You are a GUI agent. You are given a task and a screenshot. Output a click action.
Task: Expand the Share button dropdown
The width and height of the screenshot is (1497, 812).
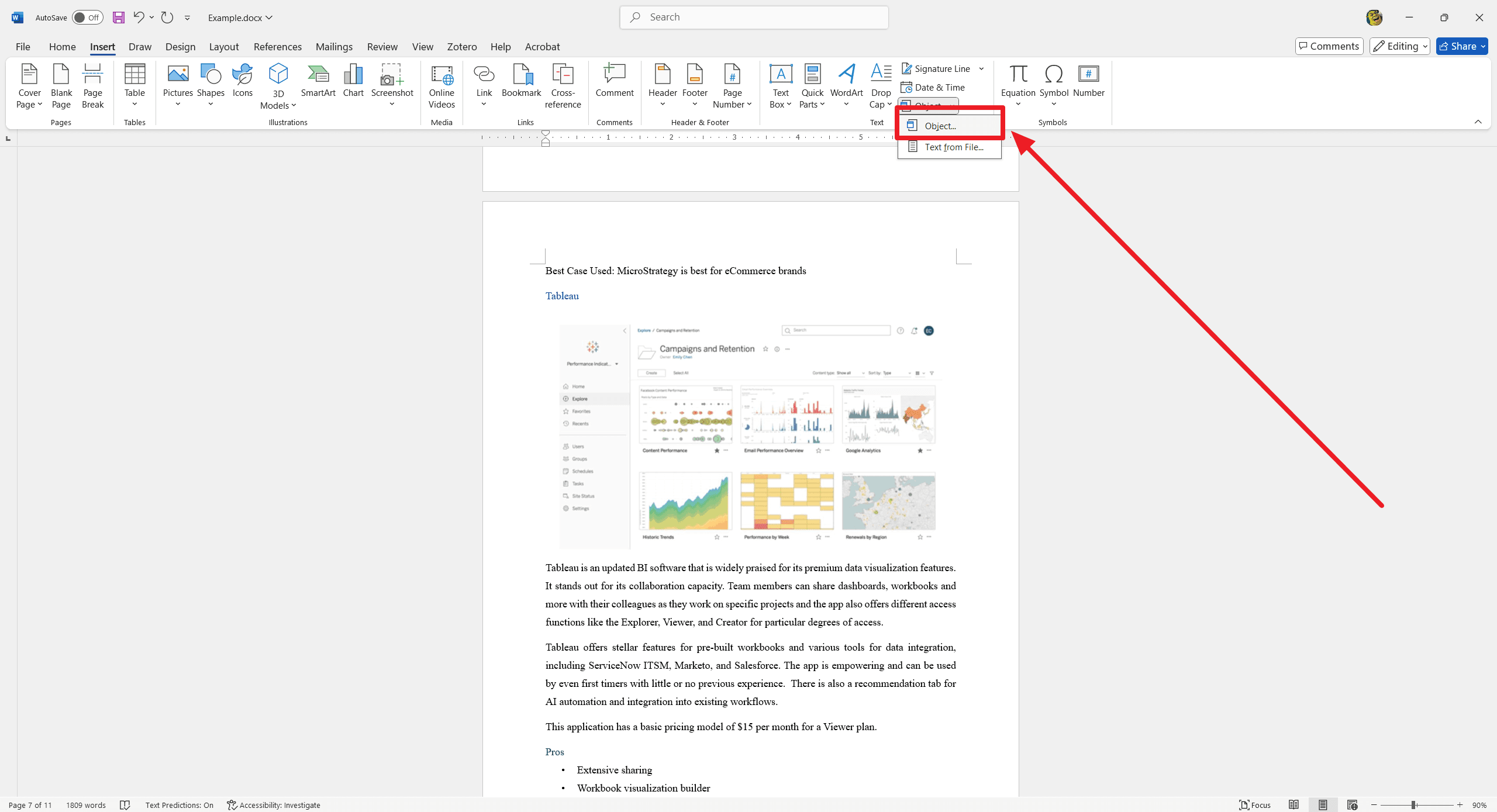(1484, 46)
